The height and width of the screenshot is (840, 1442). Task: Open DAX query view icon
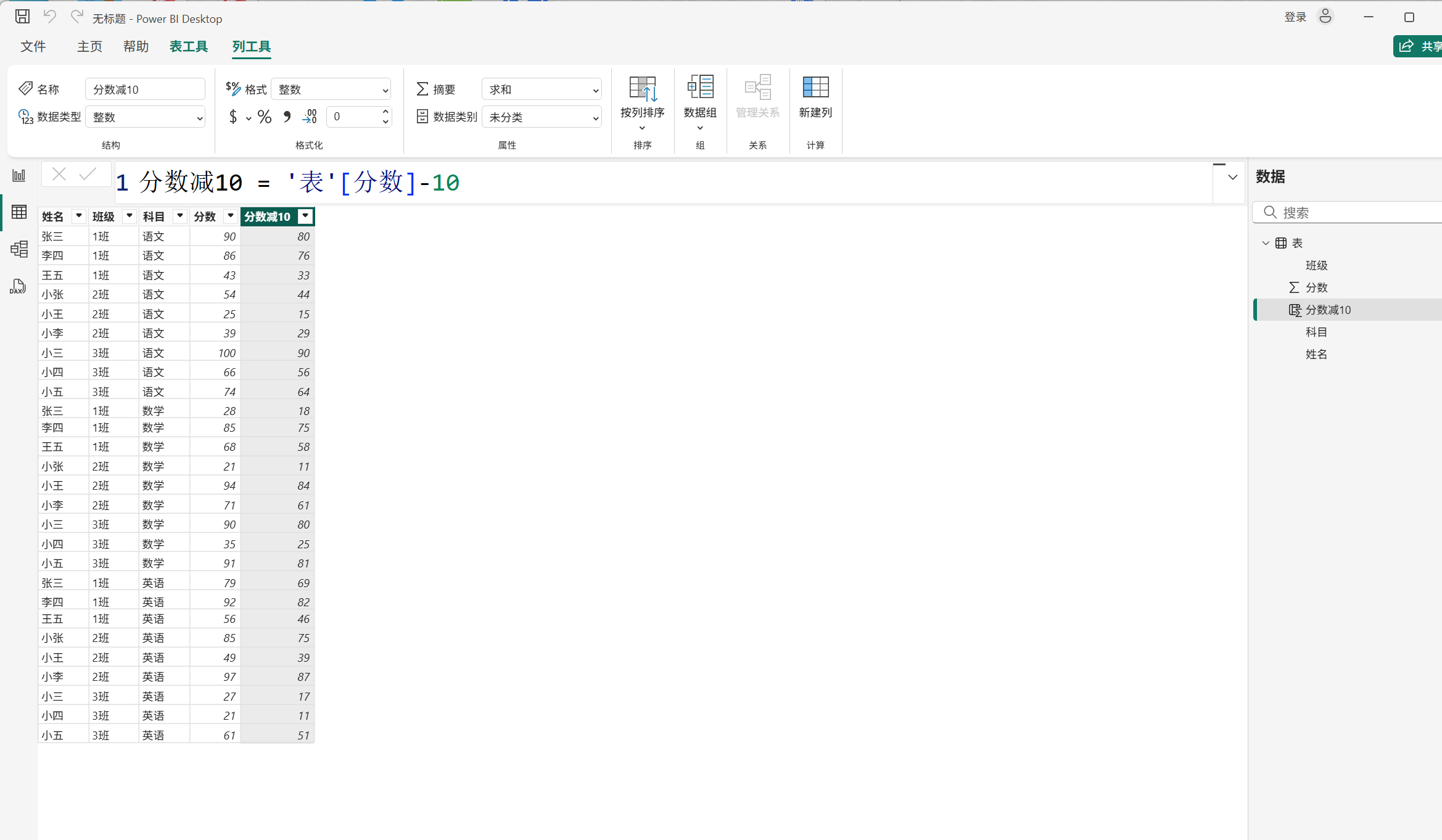[18, 287]
